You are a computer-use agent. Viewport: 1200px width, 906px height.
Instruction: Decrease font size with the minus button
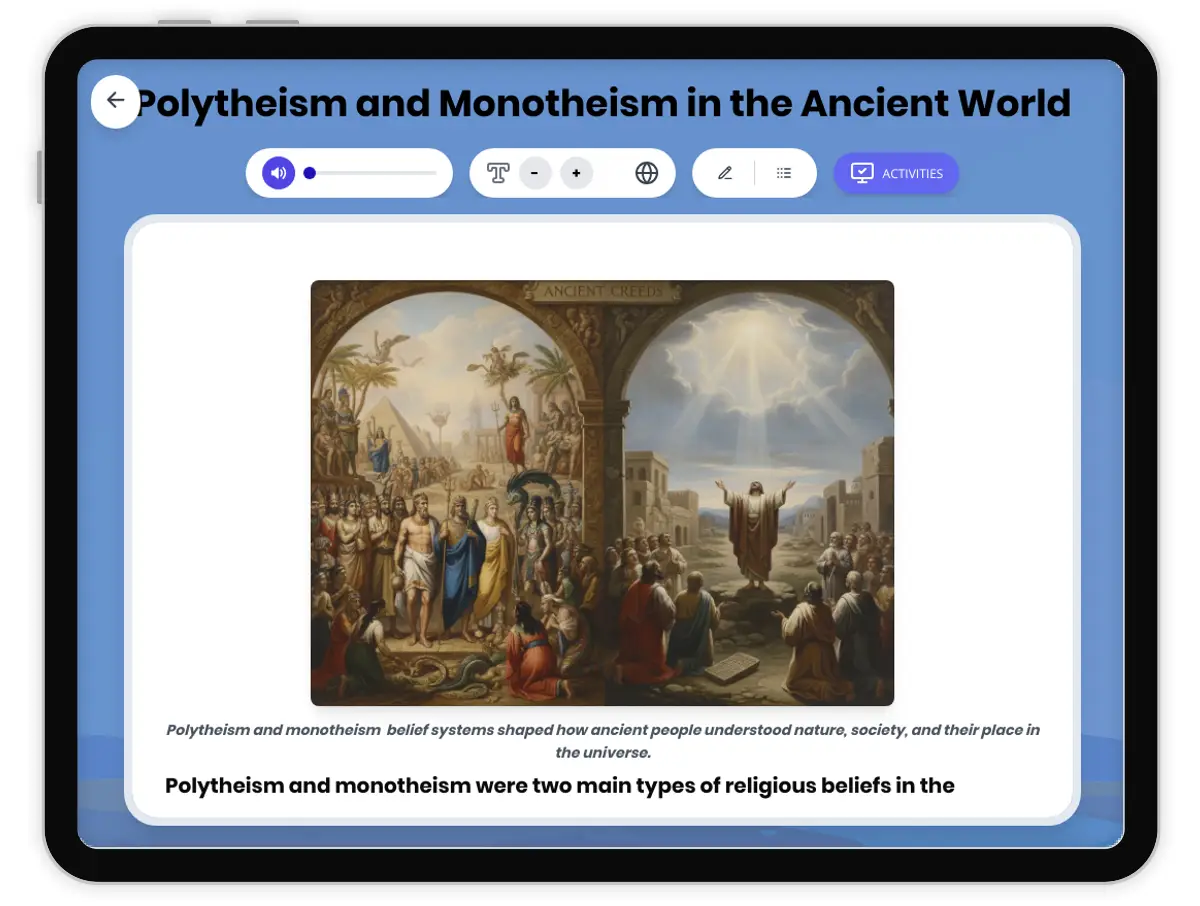535,172
